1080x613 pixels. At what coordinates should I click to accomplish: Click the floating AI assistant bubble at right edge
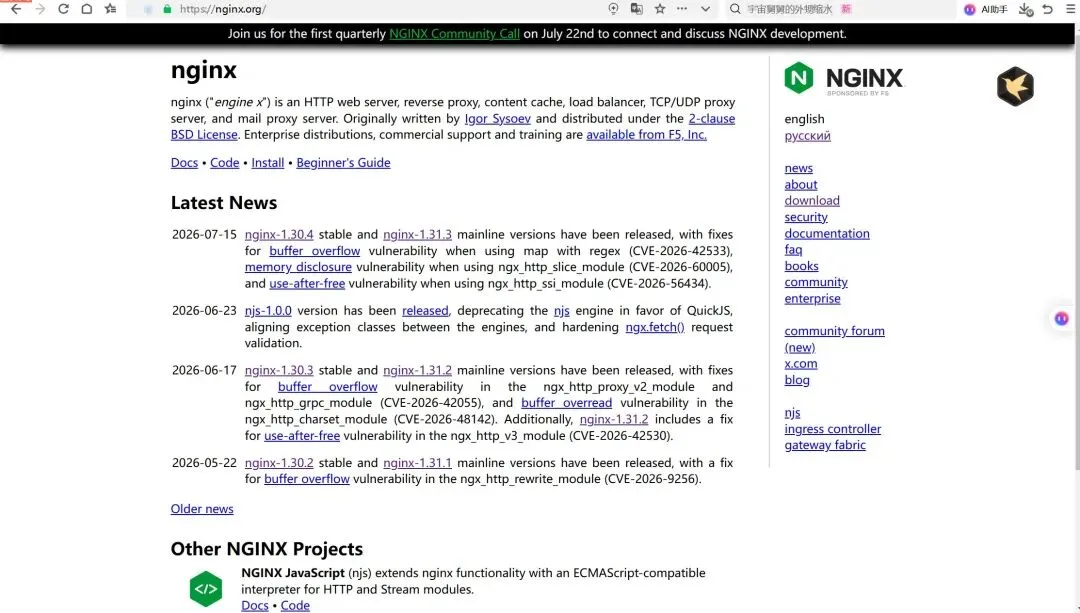pyautogui.click(x=1061, y=318)
